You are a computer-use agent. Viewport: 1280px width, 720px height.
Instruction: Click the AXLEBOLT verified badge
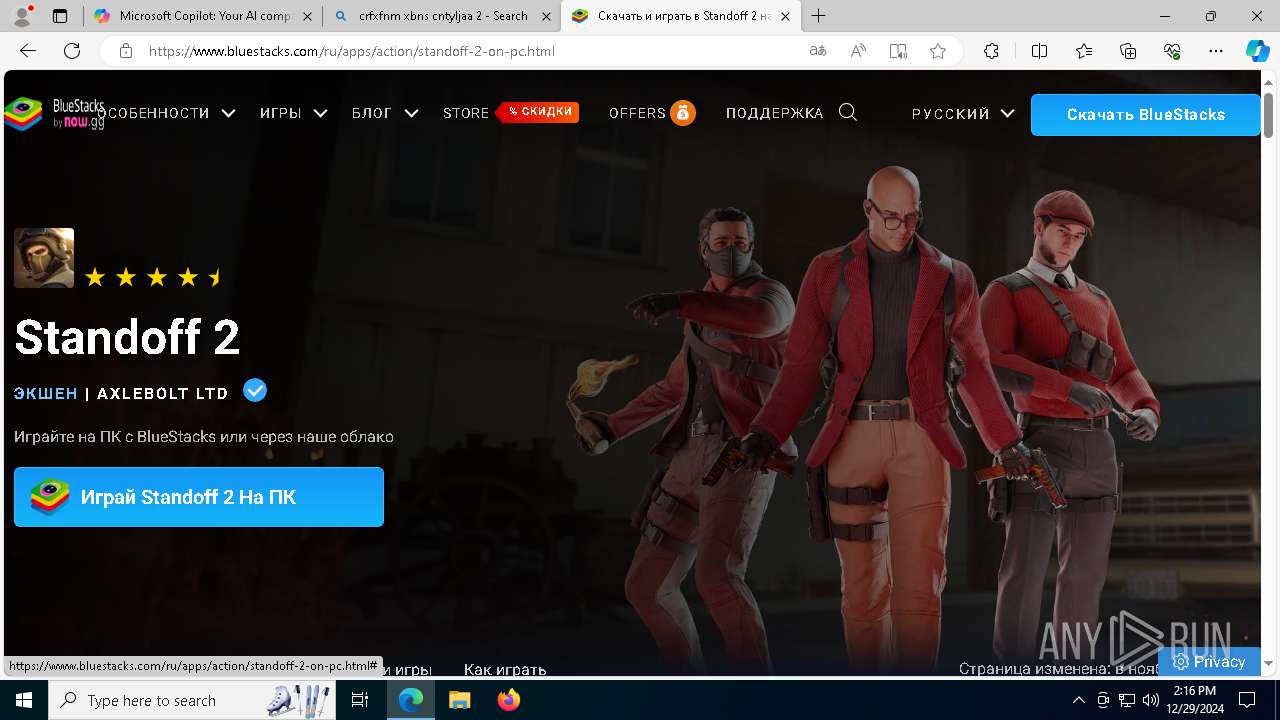[255, 390]
